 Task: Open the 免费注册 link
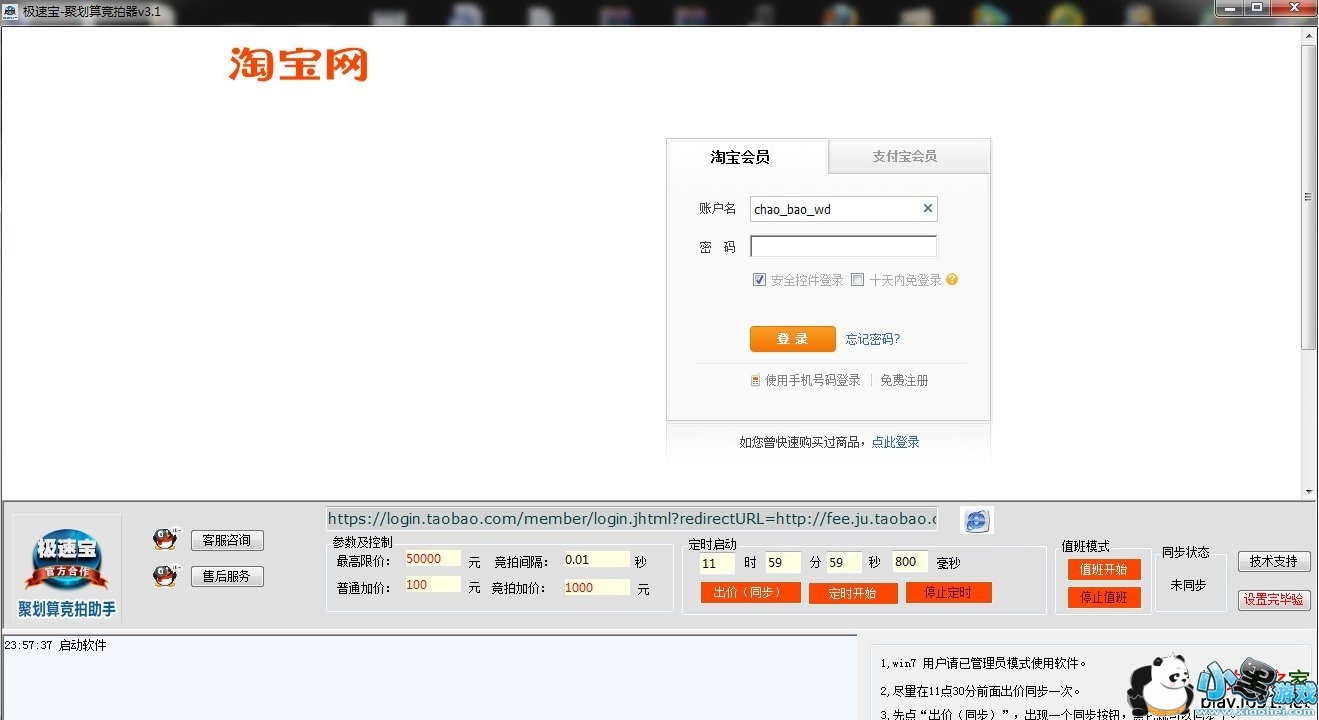(904, 381)
